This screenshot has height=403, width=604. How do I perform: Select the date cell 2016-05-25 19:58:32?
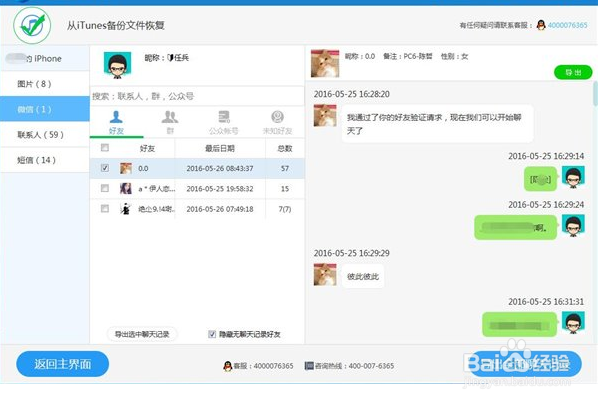(x=220, y=189)
